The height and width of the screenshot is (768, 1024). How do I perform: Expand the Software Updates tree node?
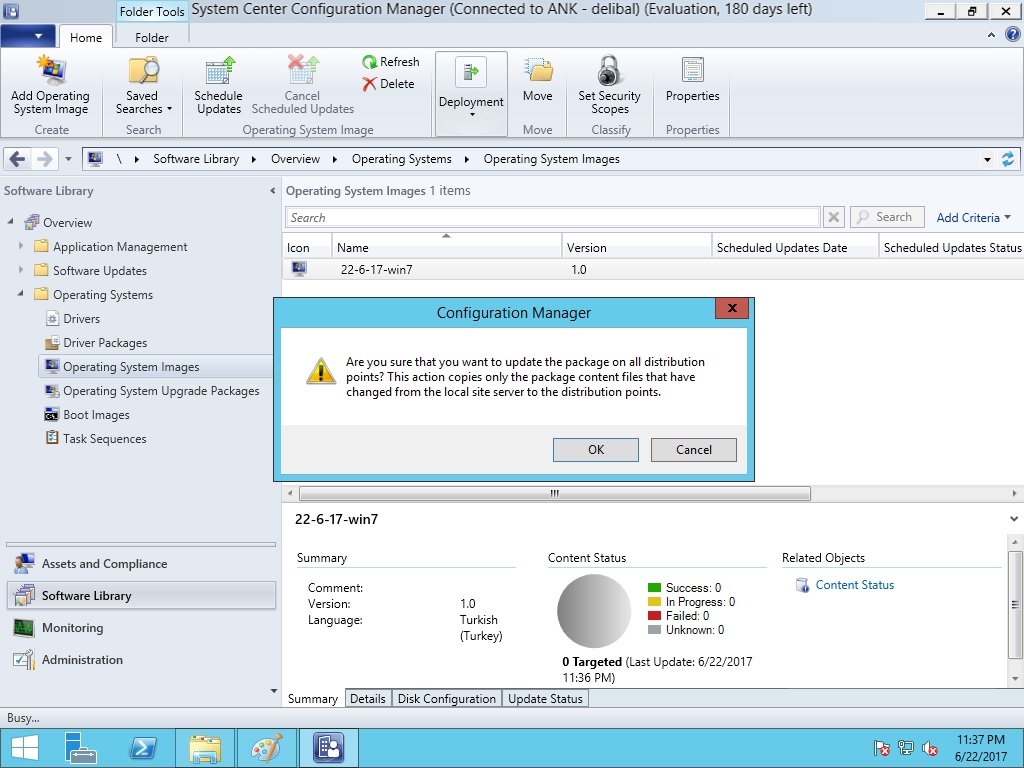tap(21, 271)
